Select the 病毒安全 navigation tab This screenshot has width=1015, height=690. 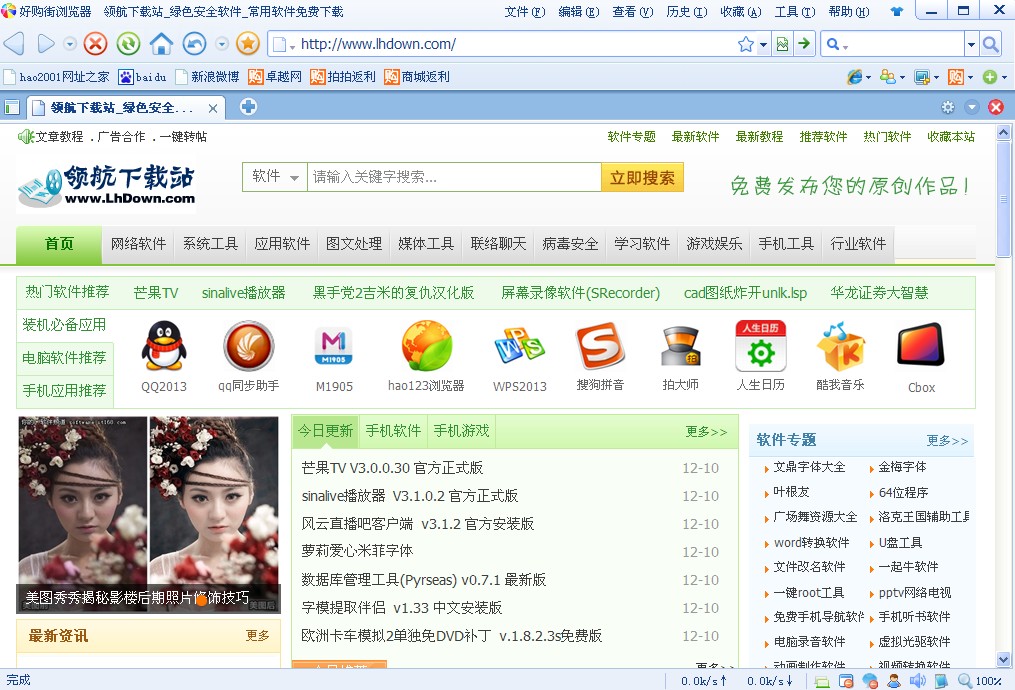click(x=570, y=244)
